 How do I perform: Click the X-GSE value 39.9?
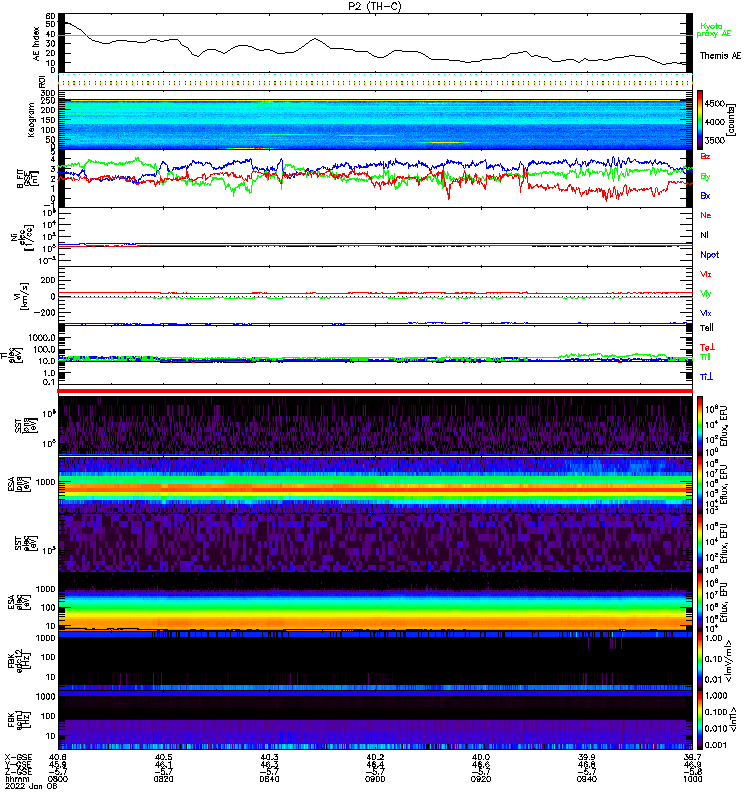pos(587,757)
